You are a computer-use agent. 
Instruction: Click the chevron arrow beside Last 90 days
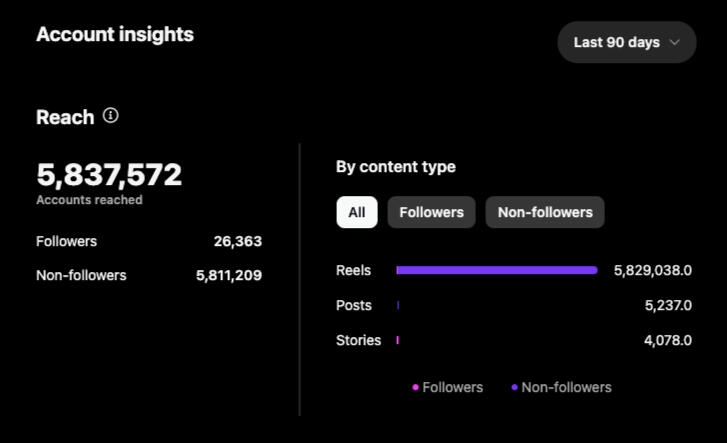point(675,42)
